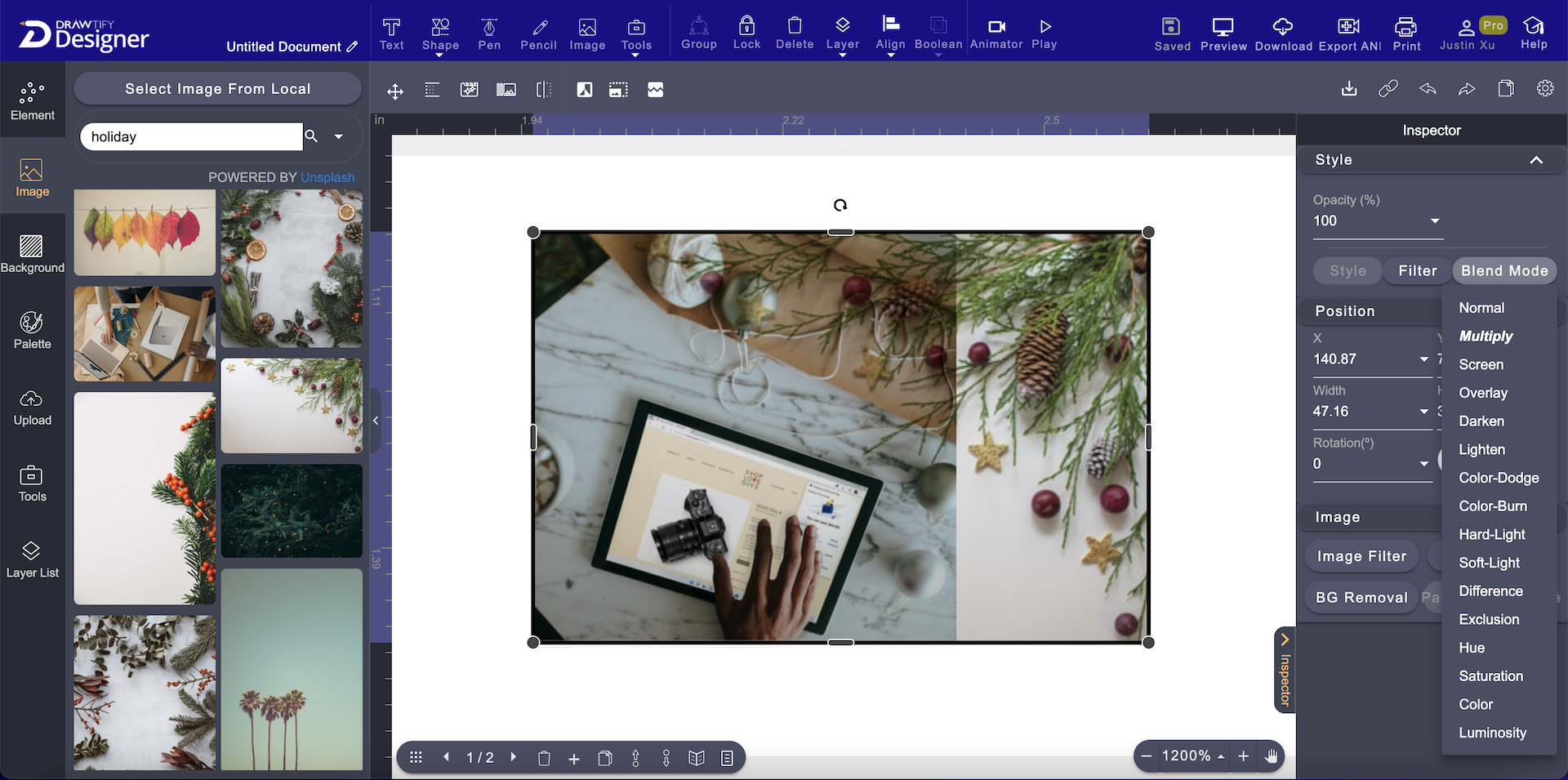Toggle the book spread view icon
Image resolution: width=1568 pixels, height=780 pixels.
click(696, 758)
